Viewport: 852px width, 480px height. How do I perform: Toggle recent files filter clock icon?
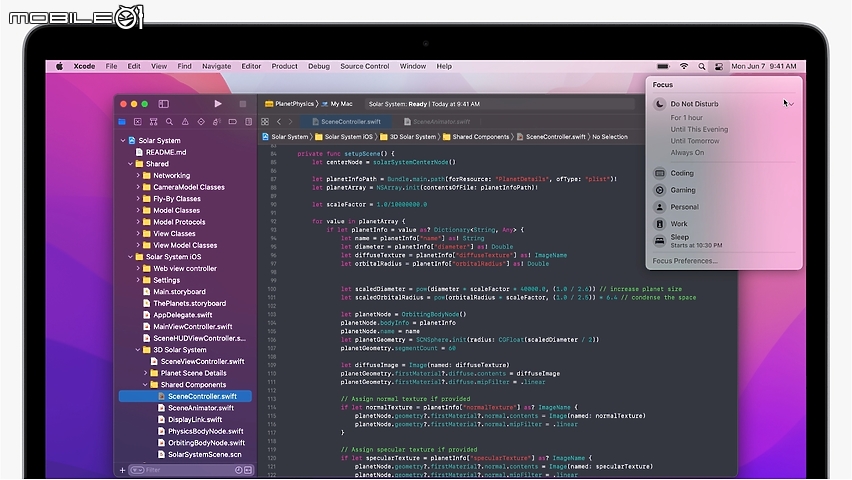[238, 470]
